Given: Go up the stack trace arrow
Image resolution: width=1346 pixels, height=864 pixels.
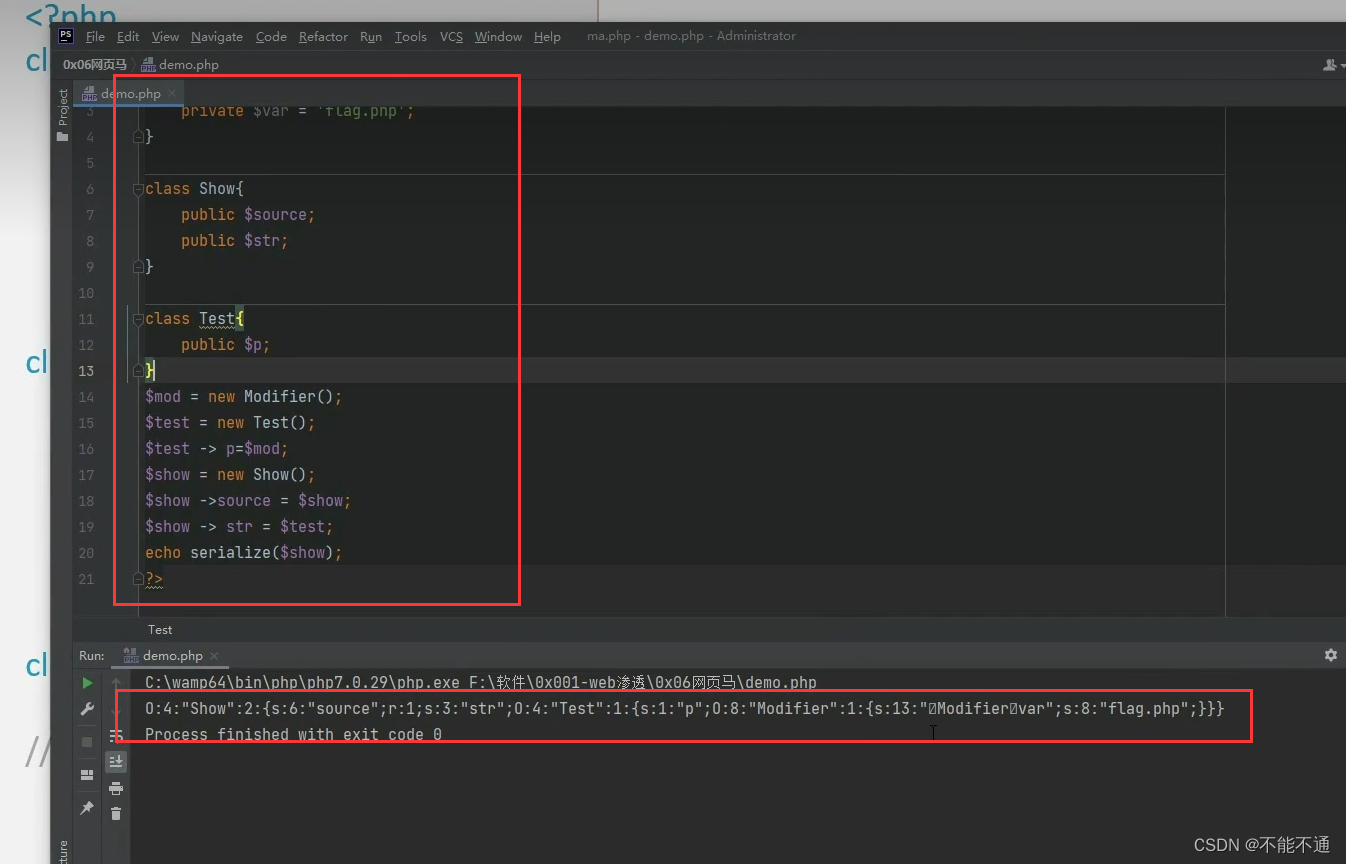Looking at the screenshot, I should click(116, 683).
